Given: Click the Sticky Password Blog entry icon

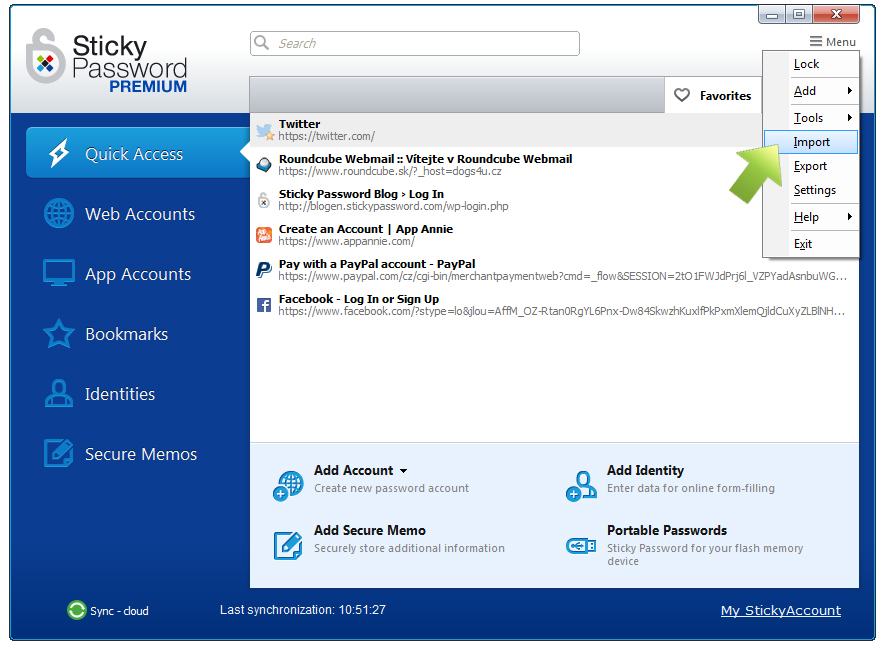Looking at the screenshot, I should pos(264,200).
